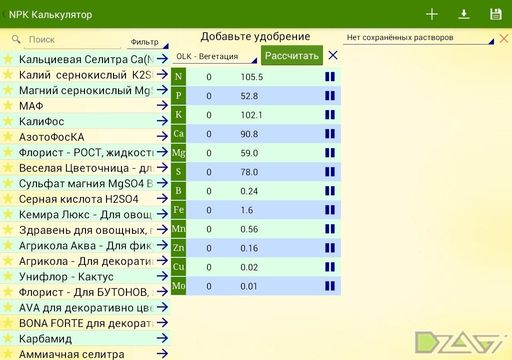
Task: Click the star beside МАФ
Action: click(x=8, y=106)
